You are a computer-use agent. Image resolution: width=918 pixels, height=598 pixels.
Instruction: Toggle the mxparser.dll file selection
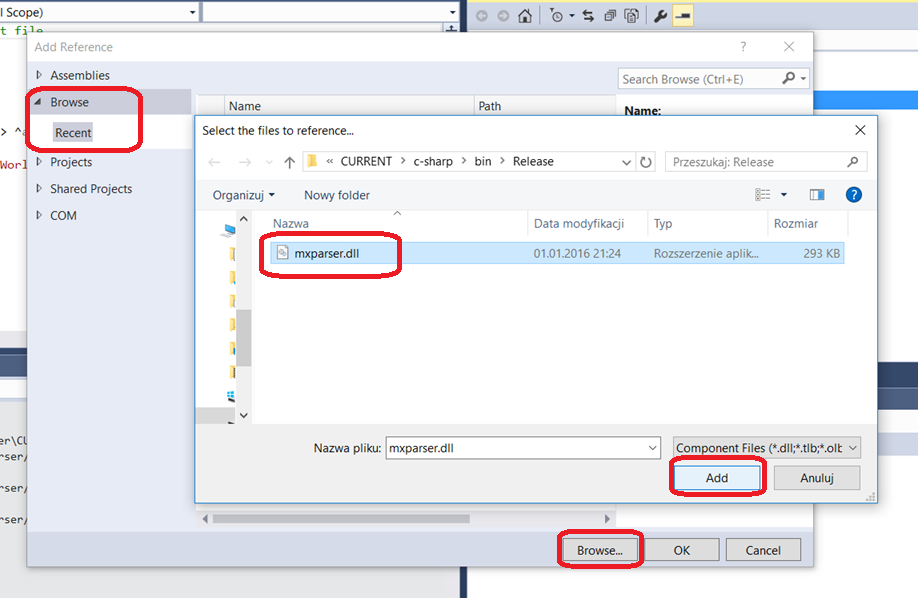tap(330, 253)
